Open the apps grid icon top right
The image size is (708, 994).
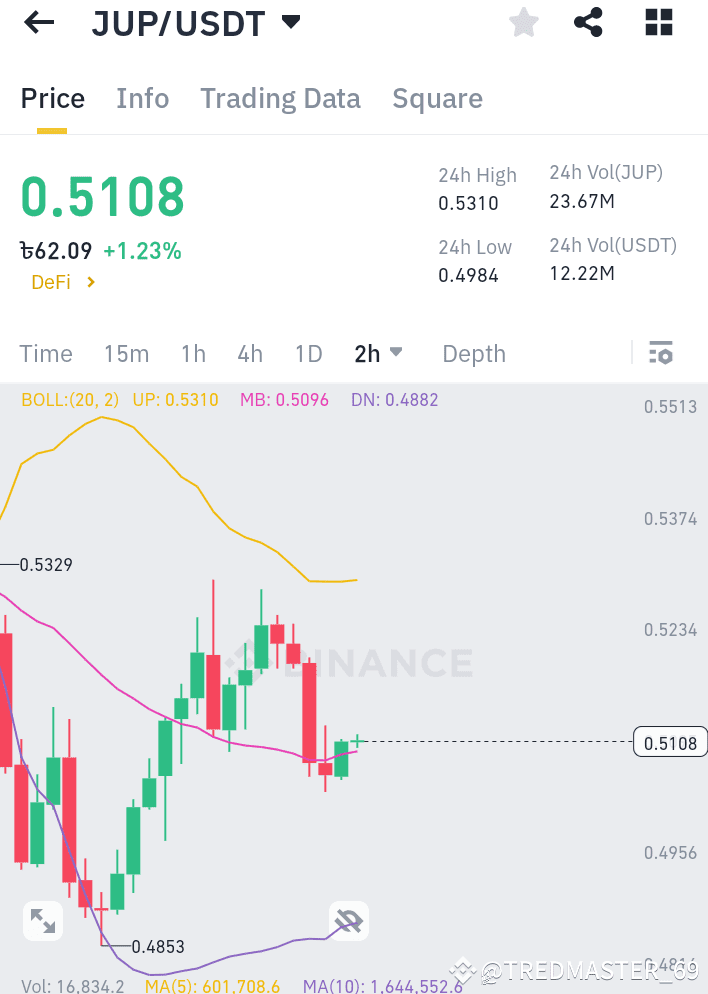(658, 22)
